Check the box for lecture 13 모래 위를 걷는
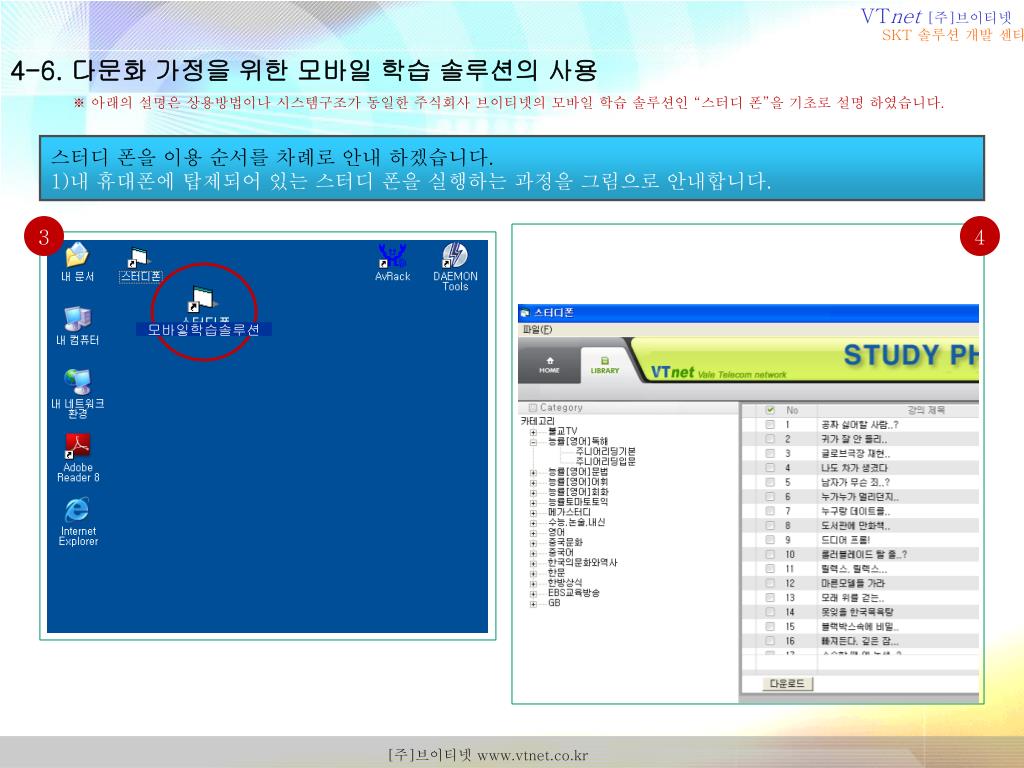This screenshot has height=768, width=1024. click(x=770, y=598)
